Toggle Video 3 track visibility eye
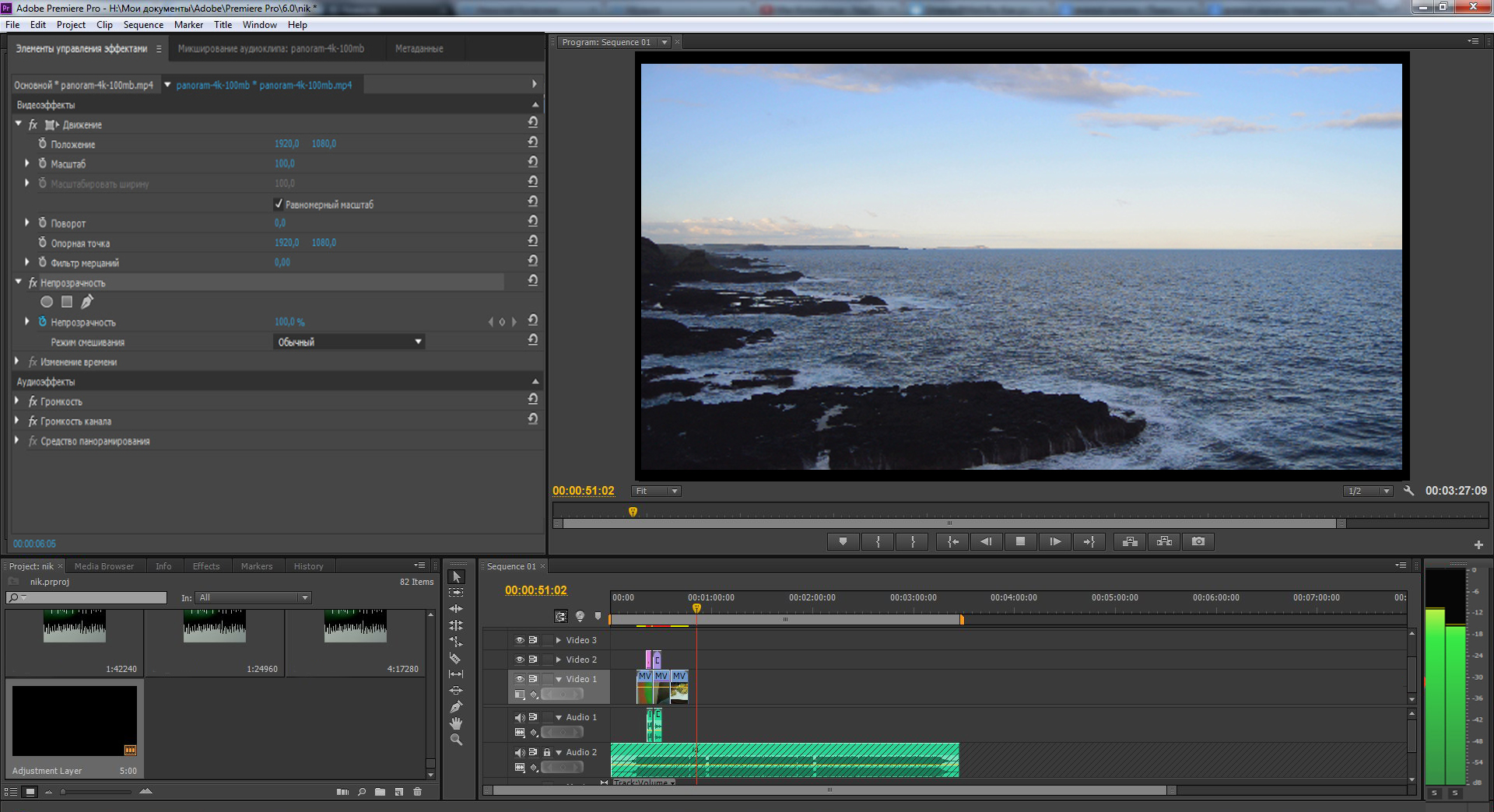The width and height of the screenshot is (1494, 812). 520,640
